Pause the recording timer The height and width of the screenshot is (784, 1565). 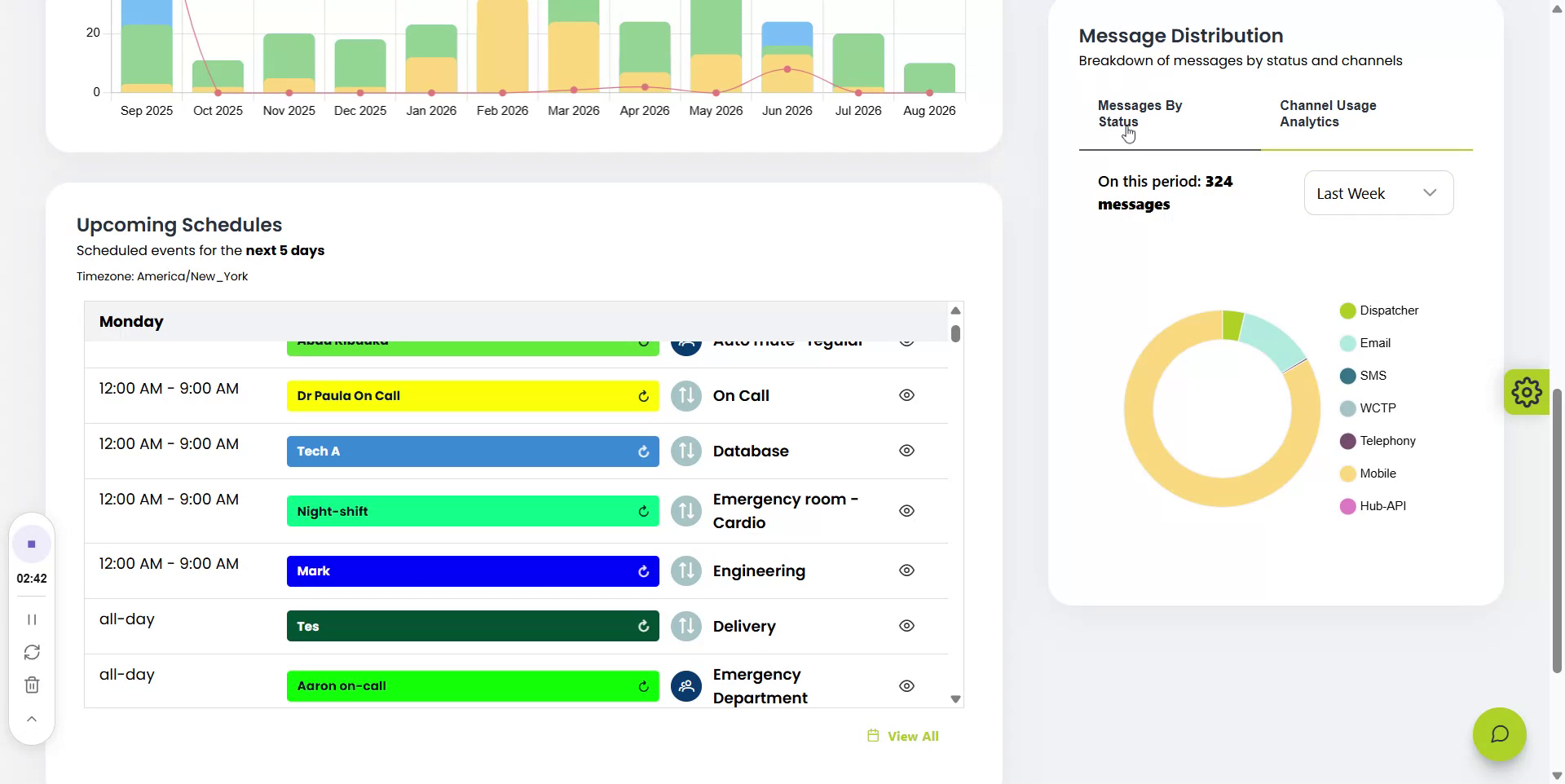[32, 619]
